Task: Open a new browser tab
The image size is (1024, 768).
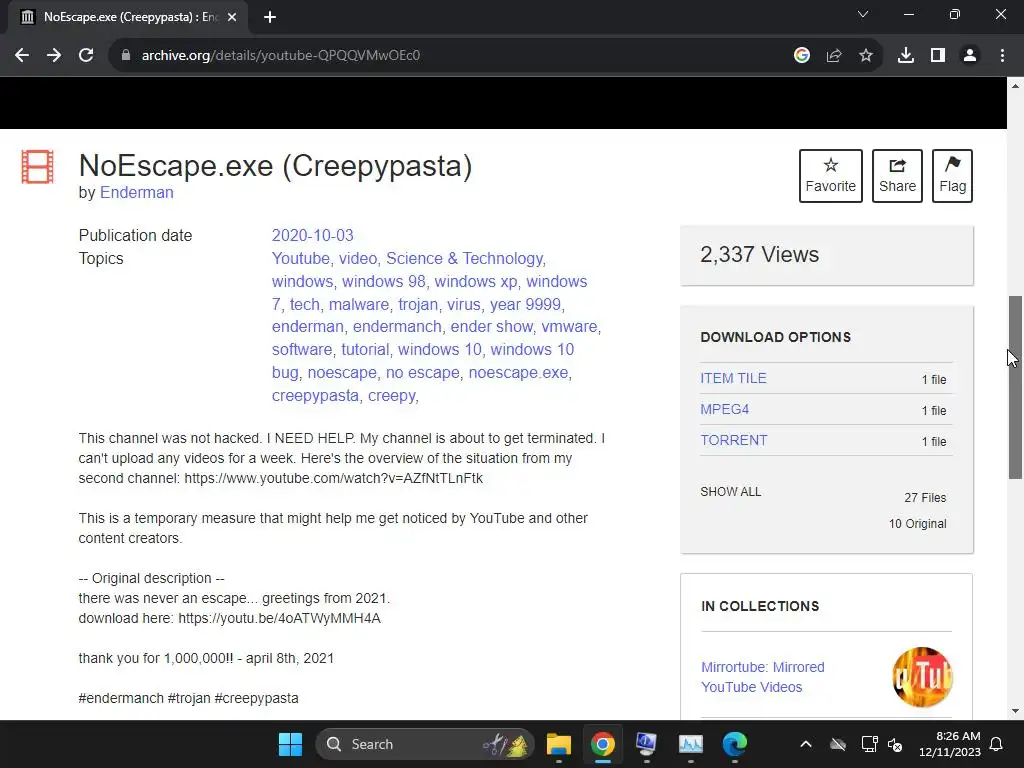Action: click(x=270, y=17)
